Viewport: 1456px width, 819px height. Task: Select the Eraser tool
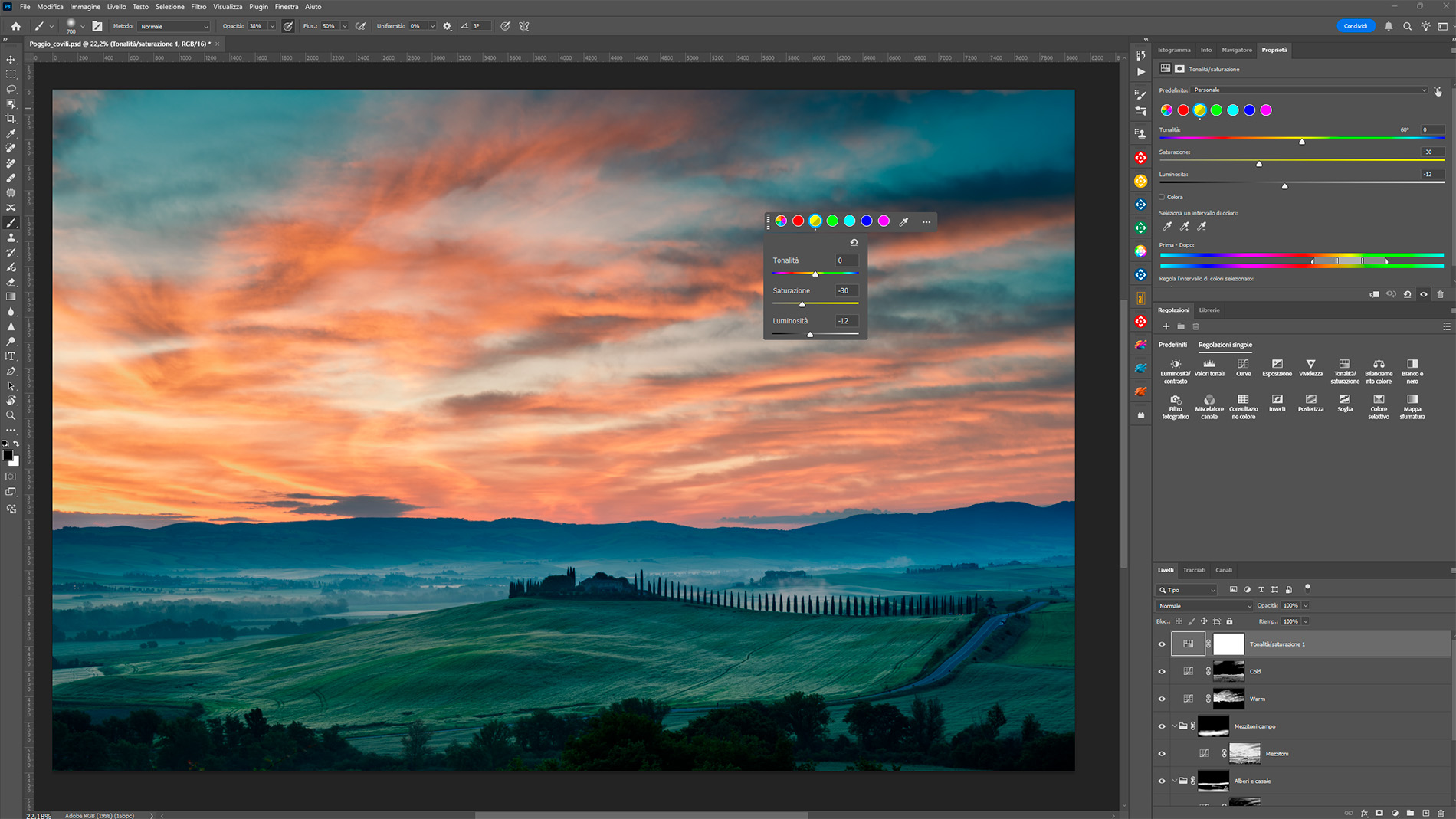(x=11, y=282)
